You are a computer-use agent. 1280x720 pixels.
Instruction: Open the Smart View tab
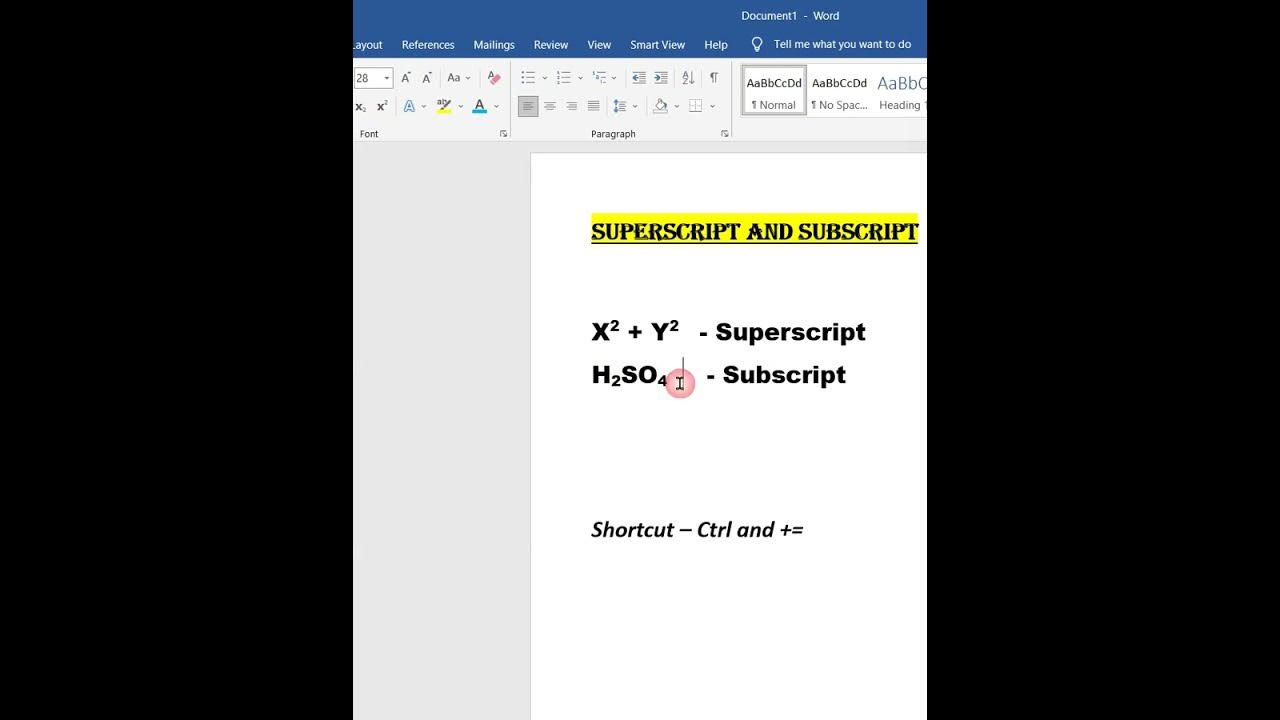tap(657, 45)
